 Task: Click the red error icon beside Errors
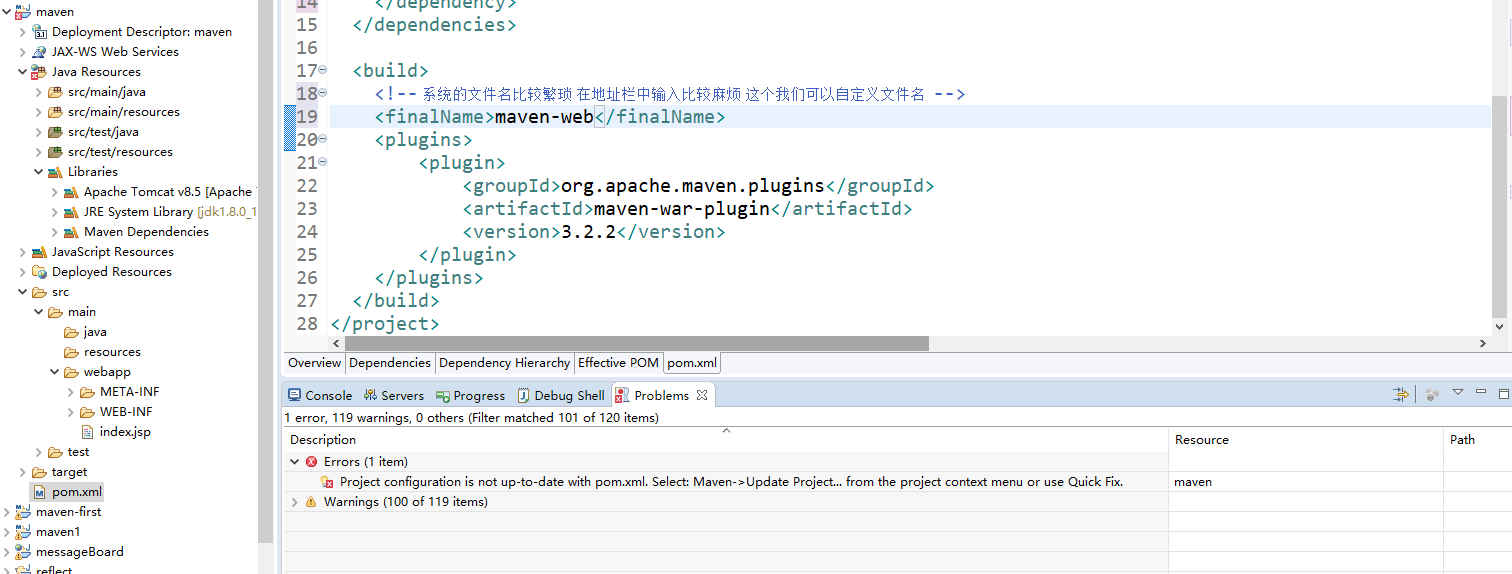[x=311, y=462]
